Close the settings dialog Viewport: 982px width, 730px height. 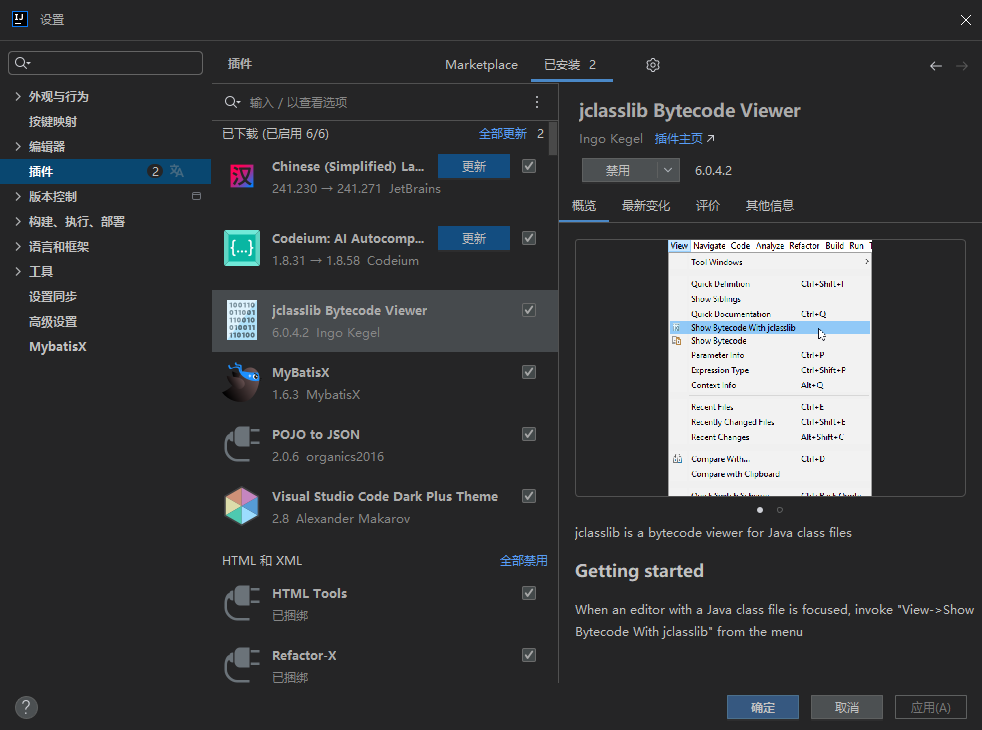965,20
